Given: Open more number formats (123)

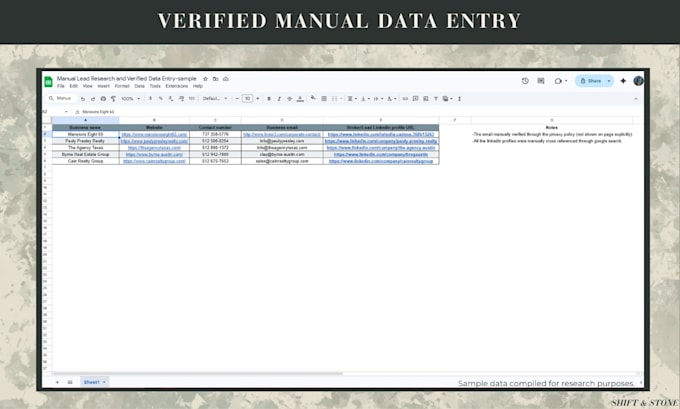Looking at the screenshot, I should [192, 98].
